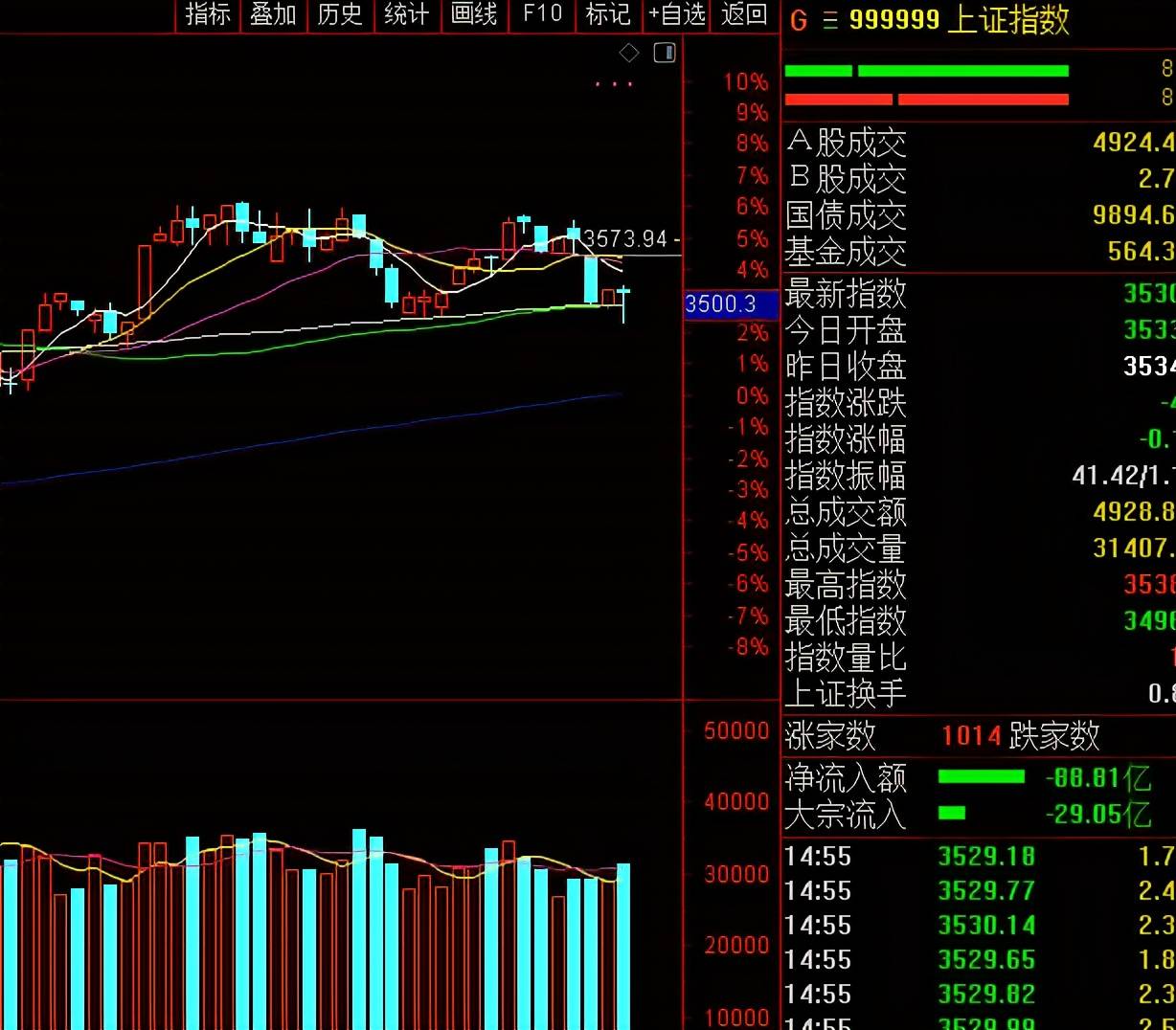Click the green 净流入额 net inflow bar
This screenshot has height=1030, width=1176.
tap(981, 777)
